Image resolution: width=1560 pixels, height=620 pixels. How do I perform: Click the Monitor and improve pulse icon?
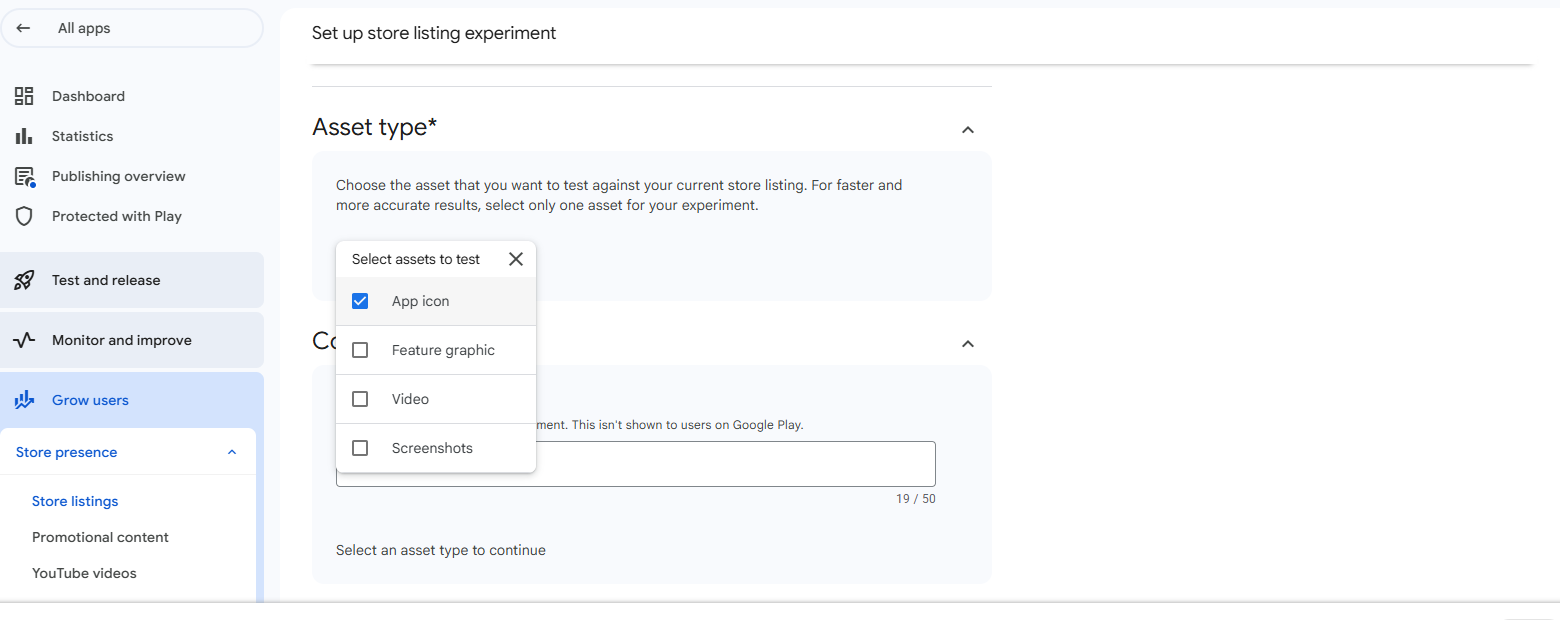(24, 340)
